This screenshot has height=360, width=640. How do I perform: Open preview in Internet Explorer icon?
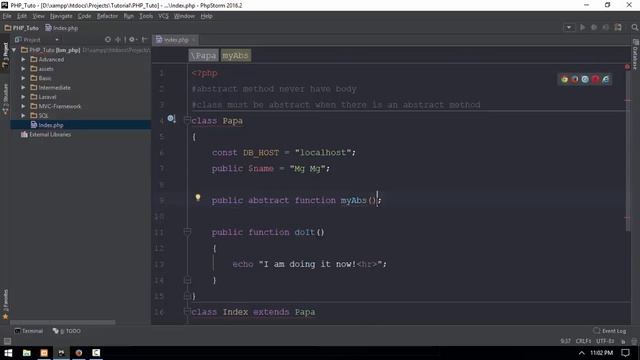coord(606,79)
